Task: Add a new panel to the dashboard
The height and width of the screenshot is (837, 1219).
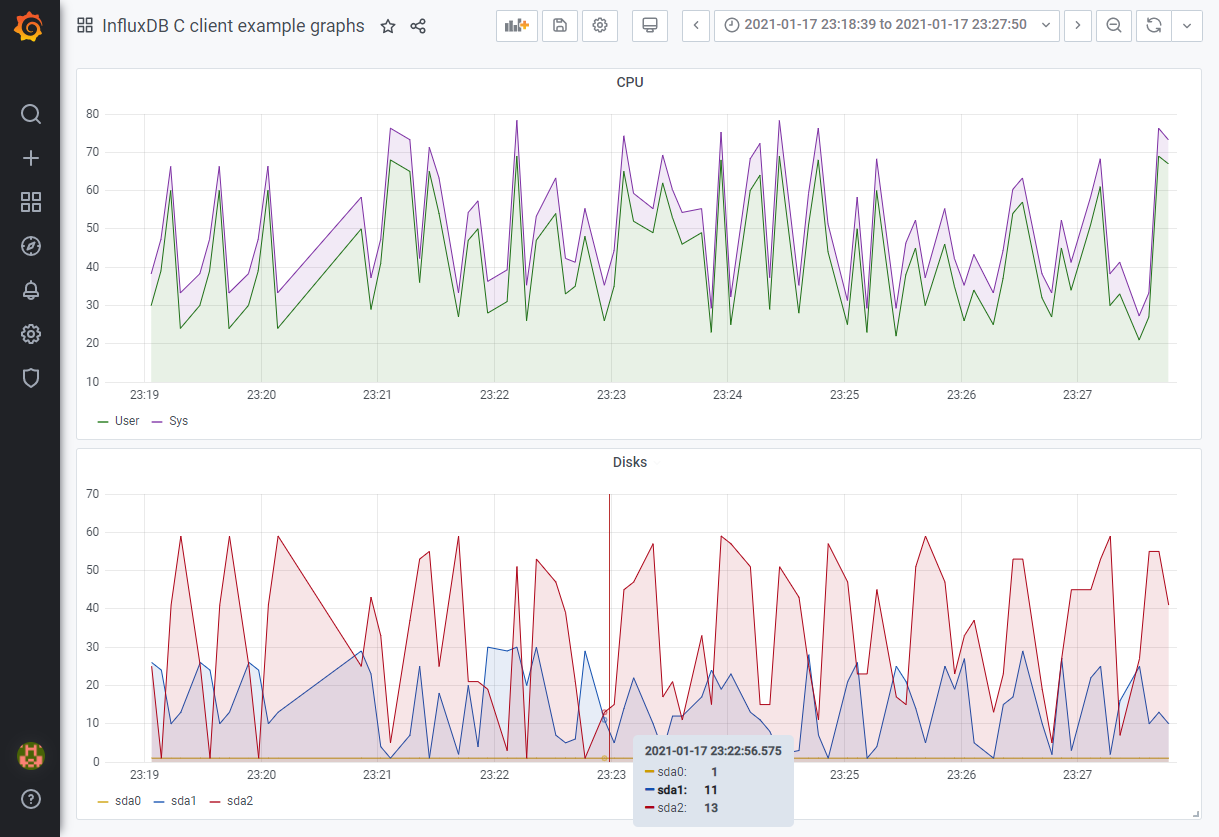Action: 516,25
